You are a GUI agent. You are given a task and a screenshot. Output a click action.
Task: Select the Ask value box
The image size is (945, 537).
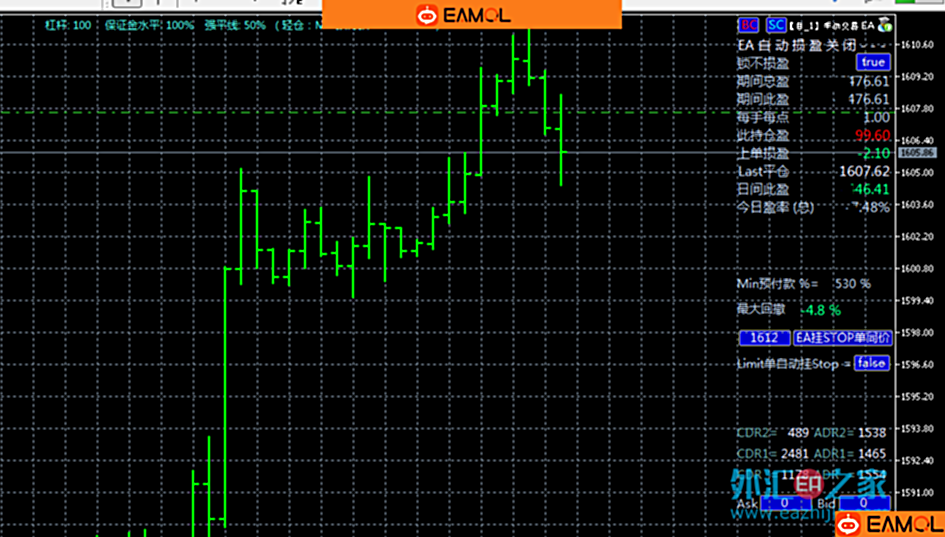(784, 503)
